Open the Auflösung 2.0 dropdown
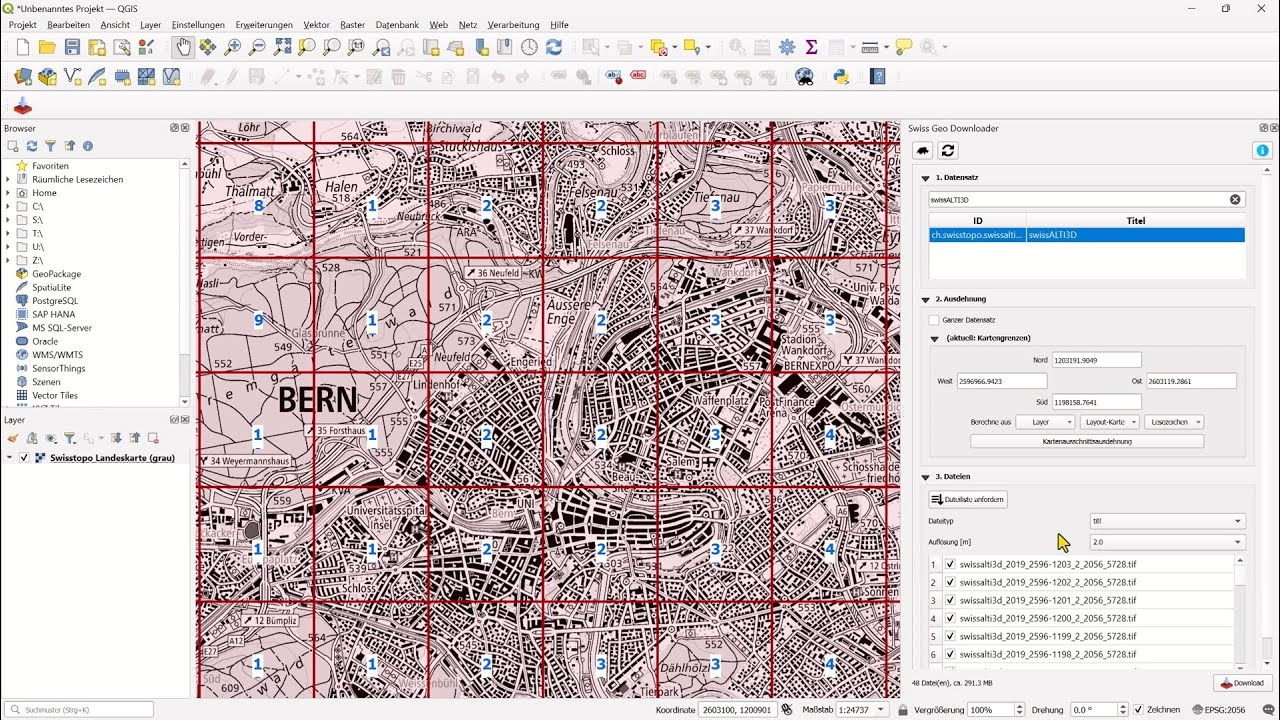Viewport: 1280px width, 720px height. click(1167, 542)
